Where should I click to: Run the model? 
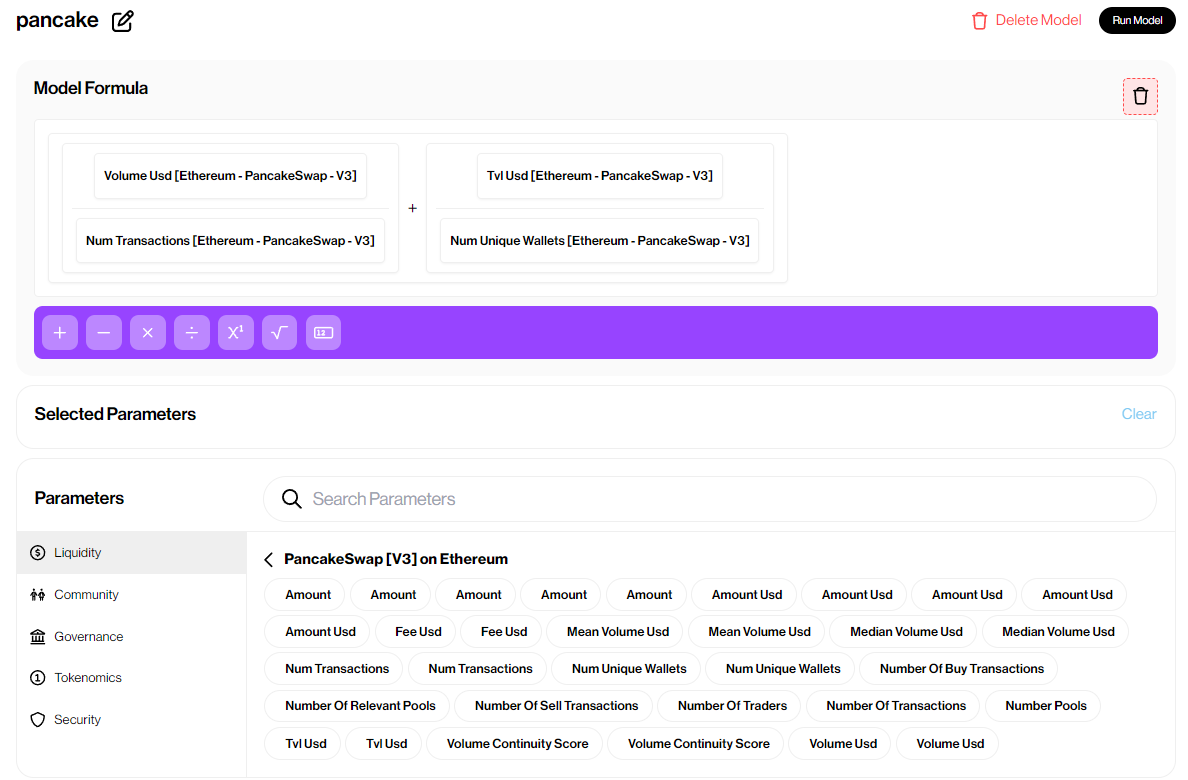pos(1136,20)
